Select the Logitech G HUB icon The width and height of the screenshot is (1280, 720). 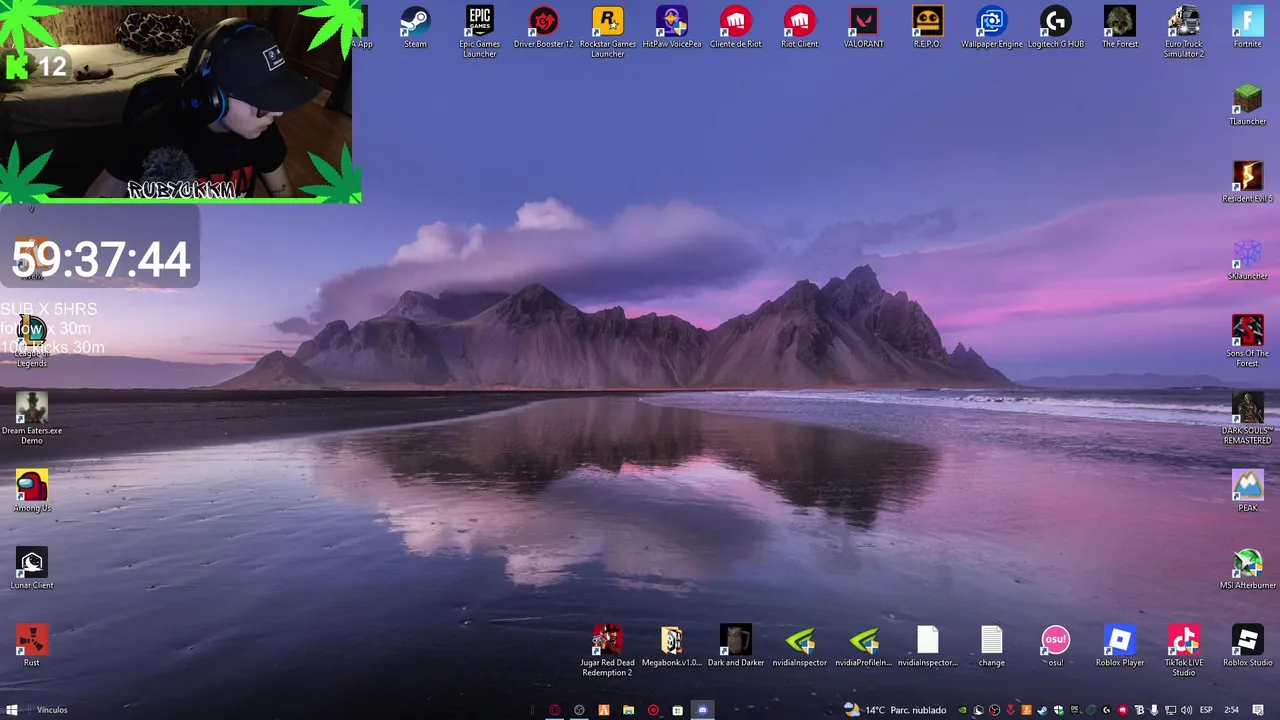tap(1056, 27)
